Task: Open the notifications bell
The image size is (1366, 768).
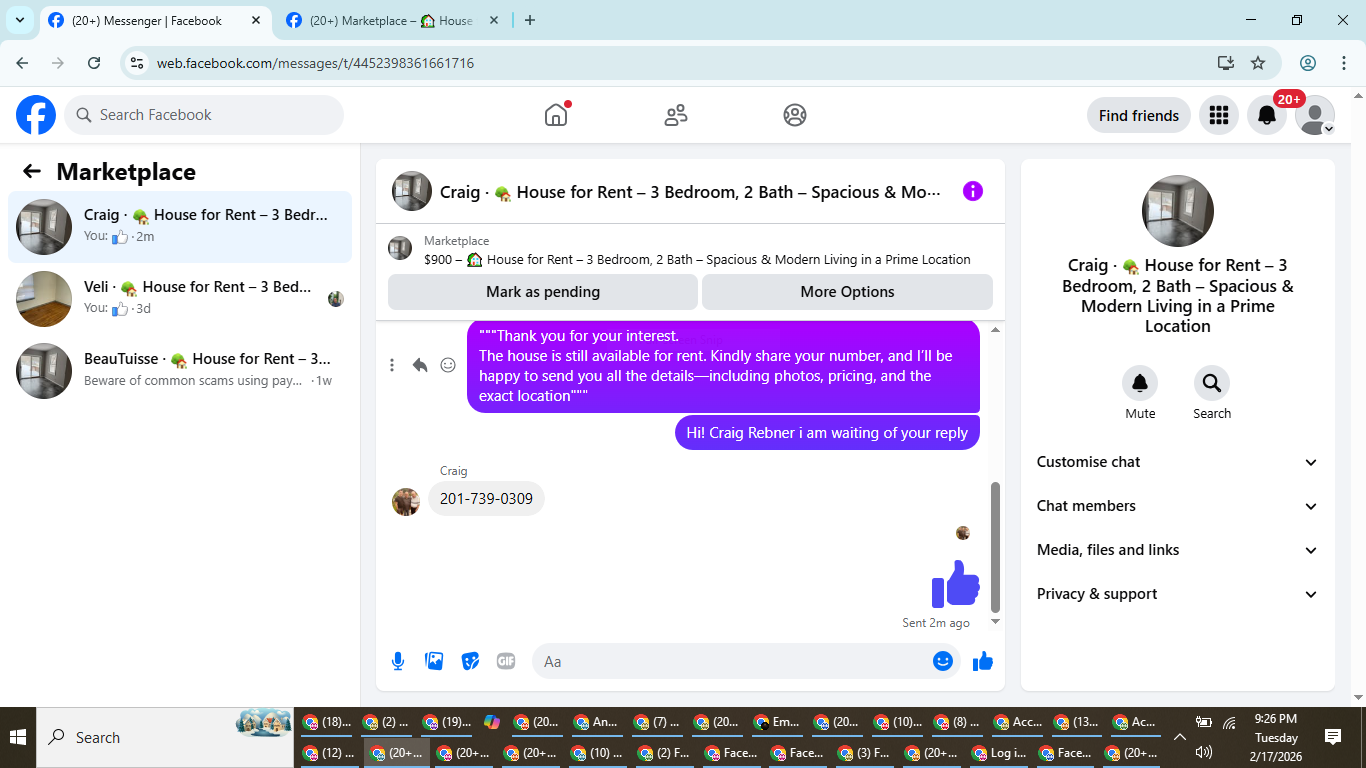Action: (1267, 115)
